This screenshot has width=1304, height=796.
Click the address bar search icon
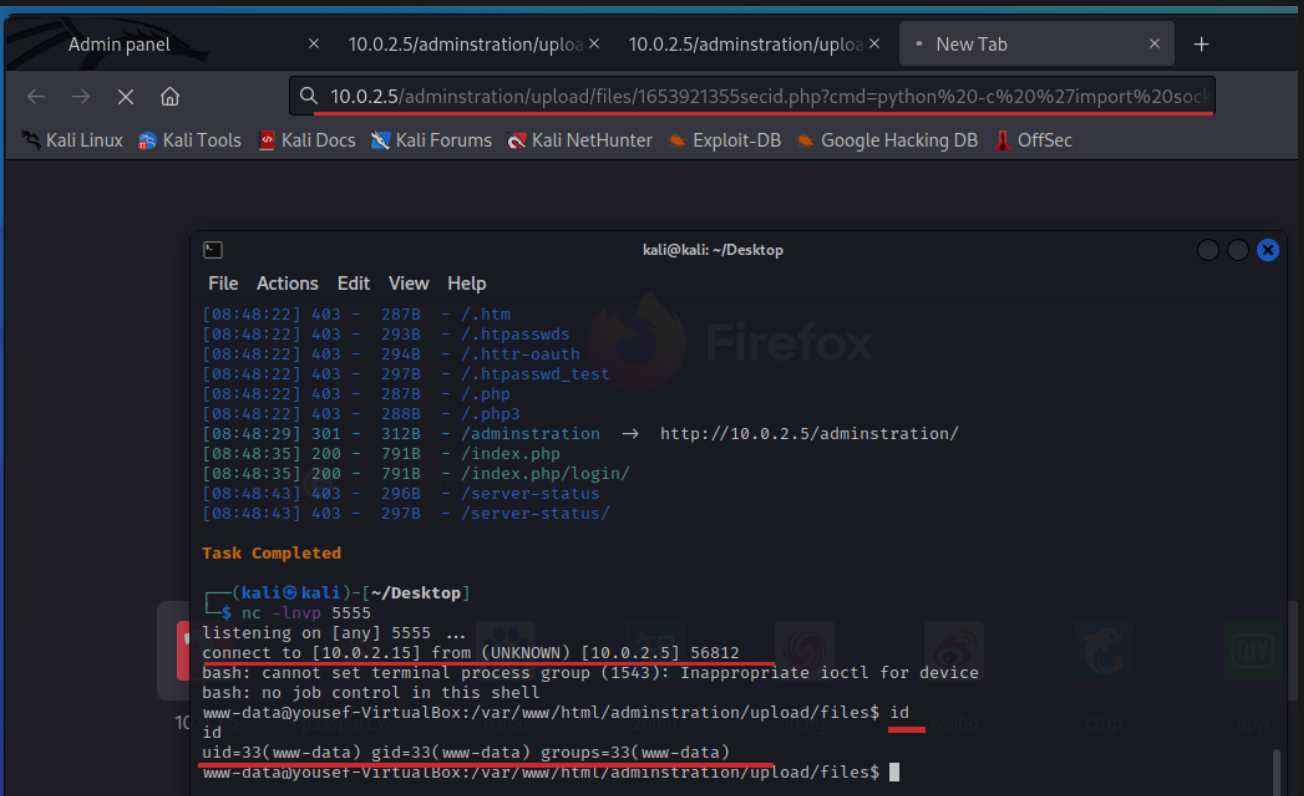(308, 97)
